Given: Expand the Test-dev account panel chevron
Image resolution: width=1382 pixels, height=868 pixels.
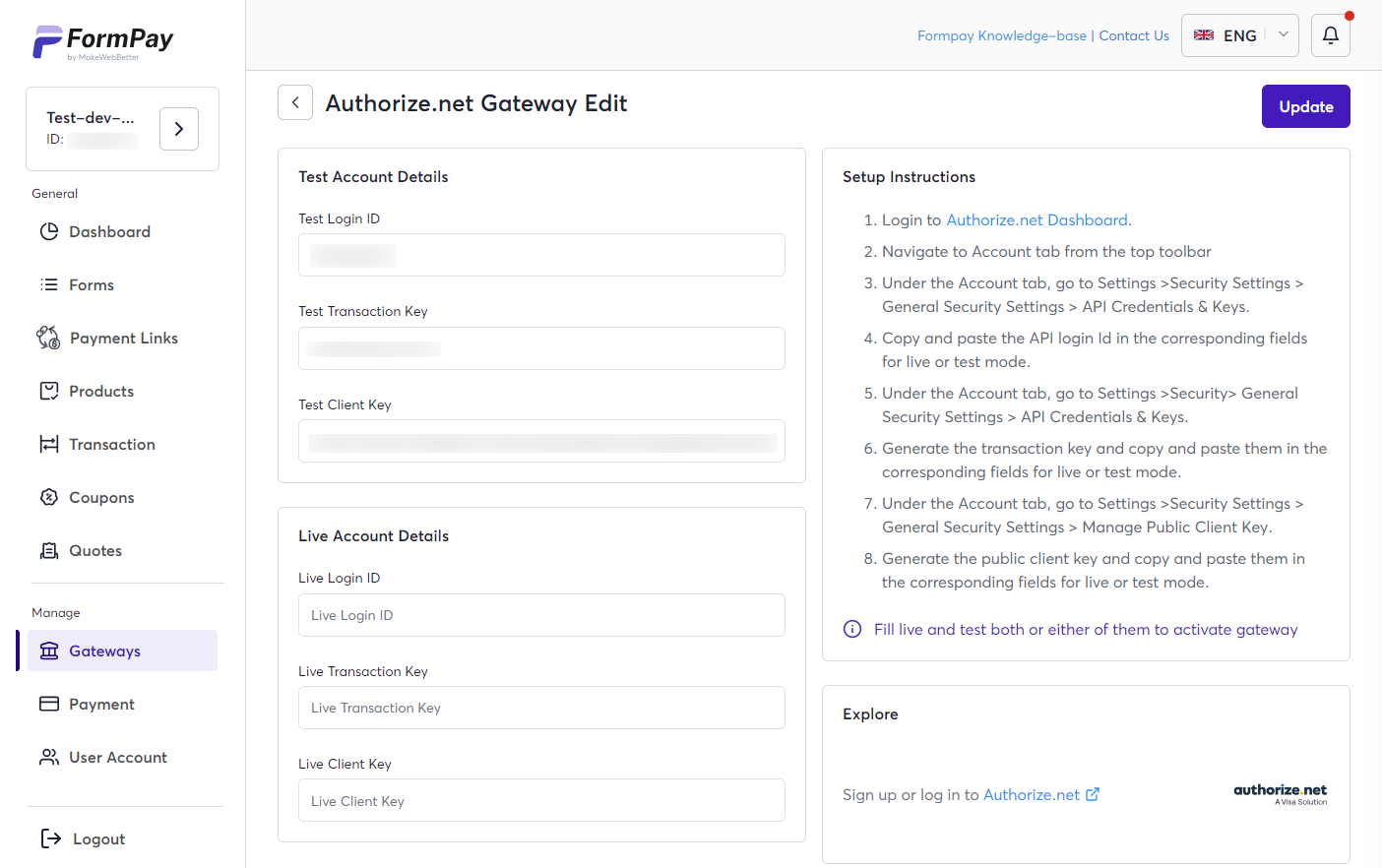Looking at the screenshot, I should click(178, 128).
